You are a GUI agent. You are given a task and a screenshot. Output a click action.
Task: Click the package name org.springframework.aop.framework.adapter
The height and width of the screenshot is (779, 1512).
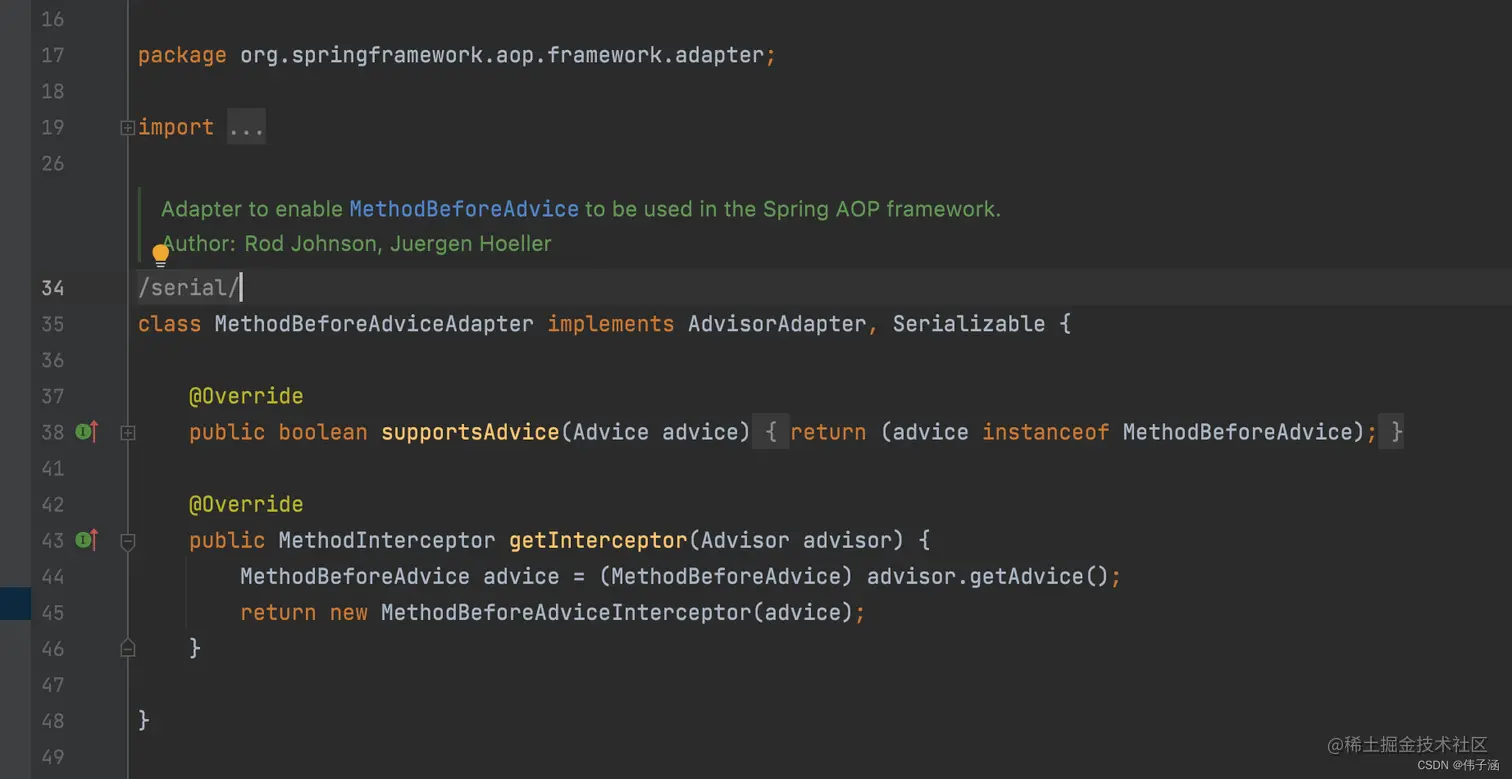(502, 55)
